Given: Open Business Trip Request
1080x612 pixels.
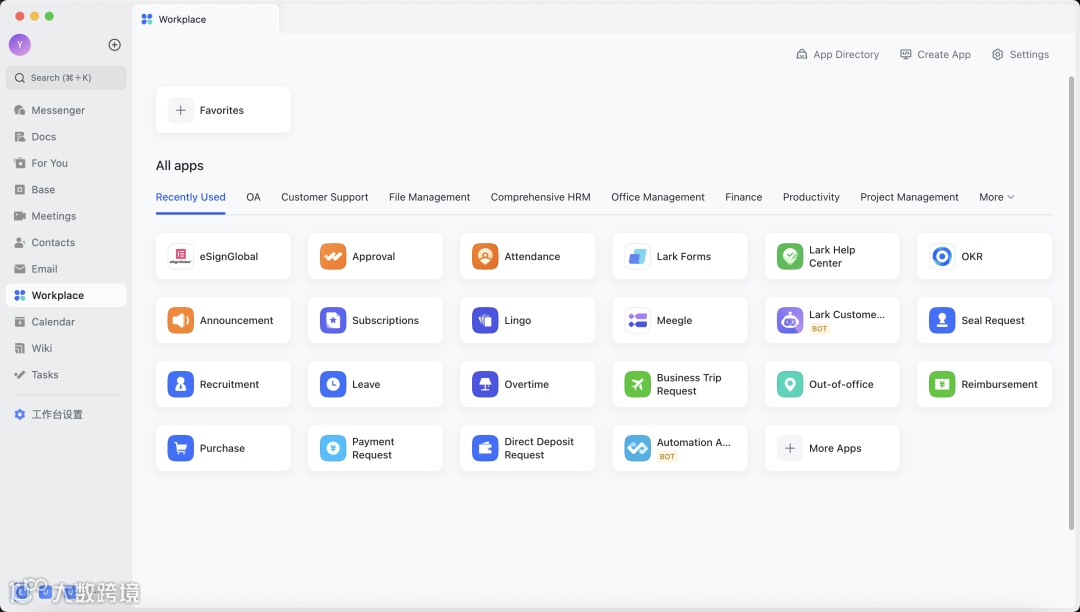Looking at the screenshot, I should tap(679, 384).
